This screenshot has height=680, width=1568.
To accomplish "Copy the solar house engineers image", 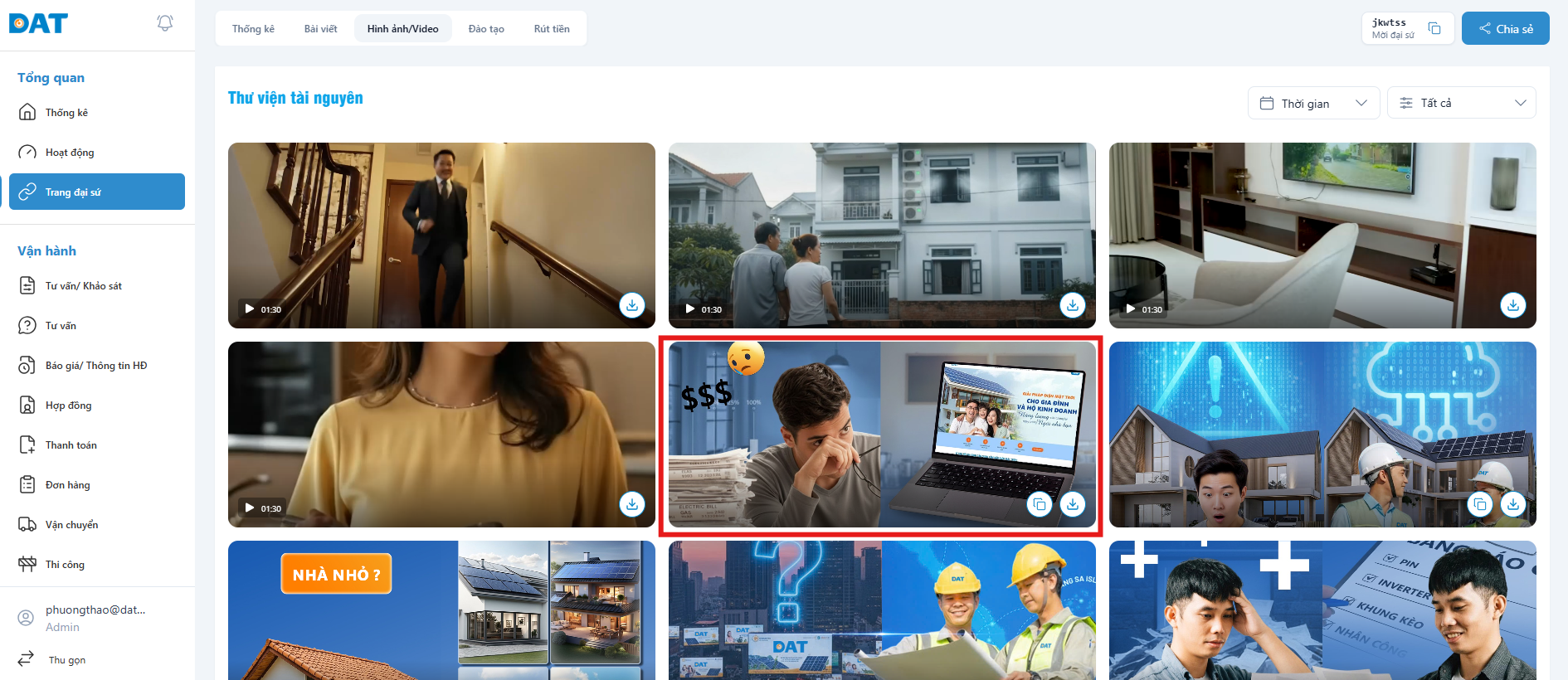I will (x=1480, y=504).
